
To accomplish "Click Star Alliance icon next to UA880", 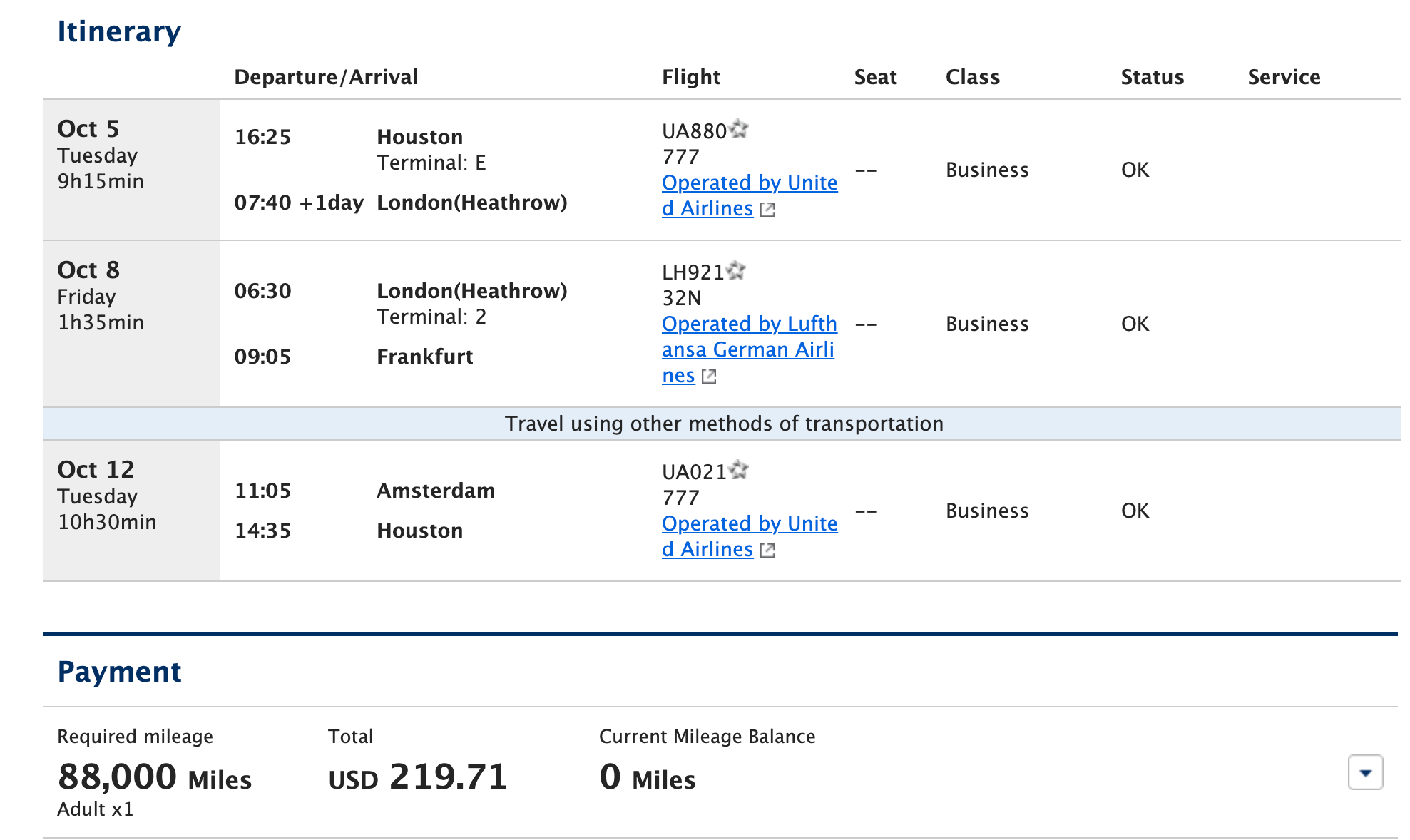I will tap(739, 129).
